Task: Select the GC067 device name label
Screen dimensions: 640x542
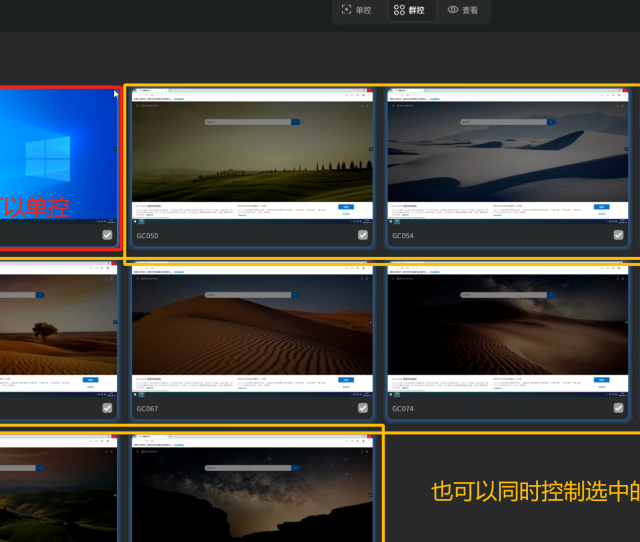Action: coord(147,409)
